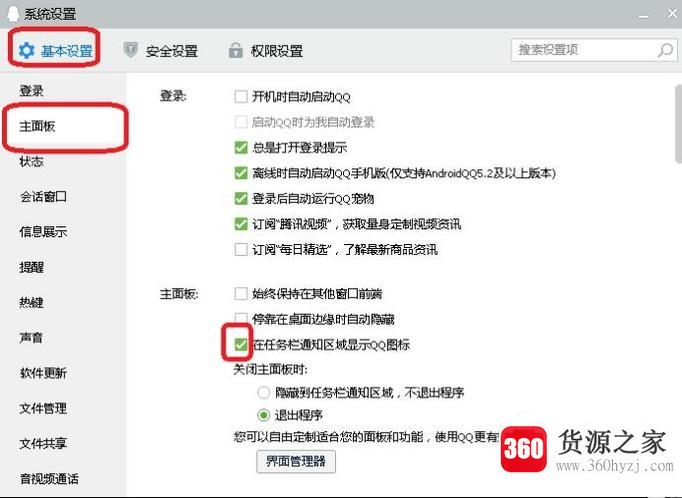Choose 隐藏到任务栏通知区域，不退出程序 radio option
Screen dimensions: 682x498
[x=264, y=393]
